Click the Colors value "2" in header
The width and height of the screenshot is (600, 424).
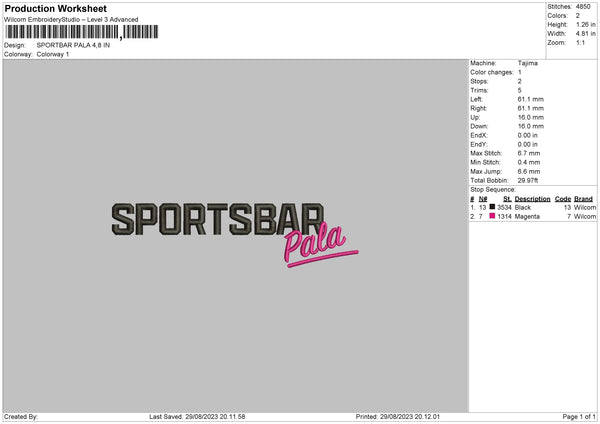click(x=578, y=16)
